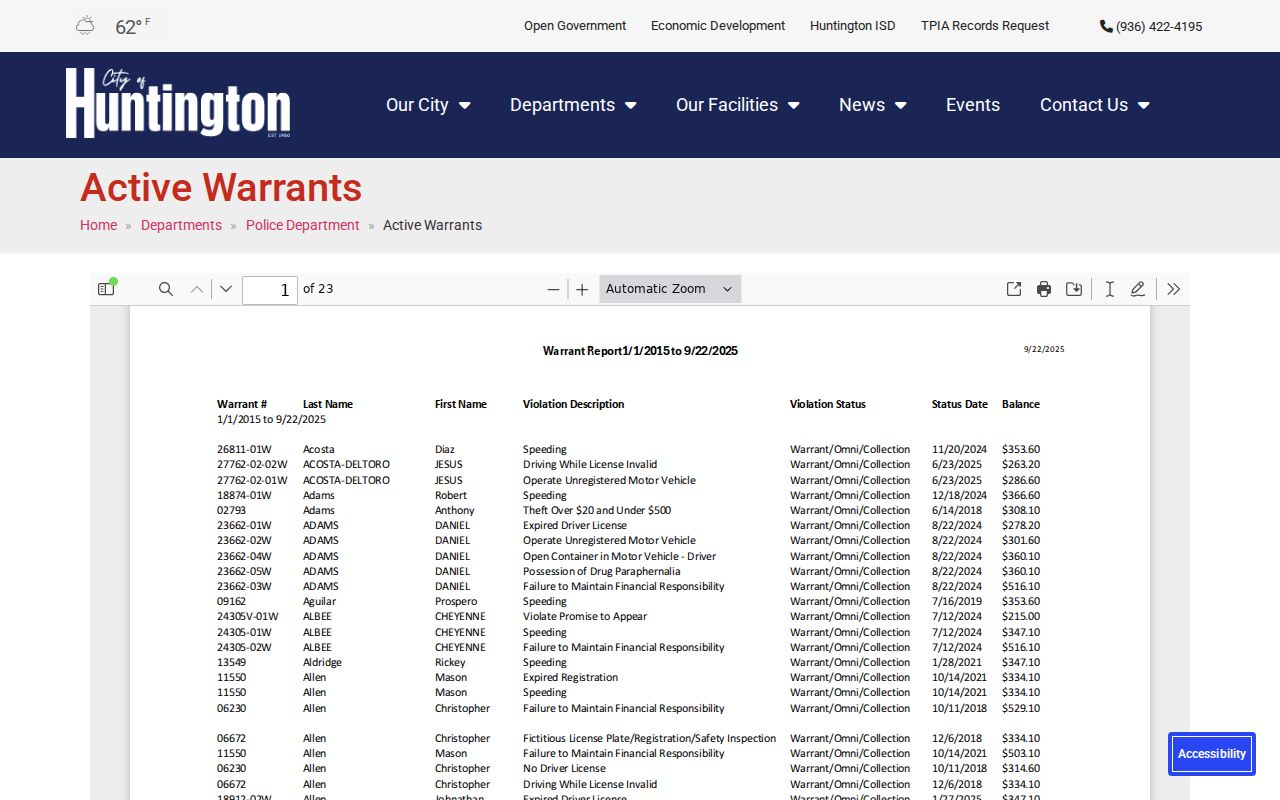Click the last name Aguilar
Viewport: 1280px width, 800px height.
point(319,602)
